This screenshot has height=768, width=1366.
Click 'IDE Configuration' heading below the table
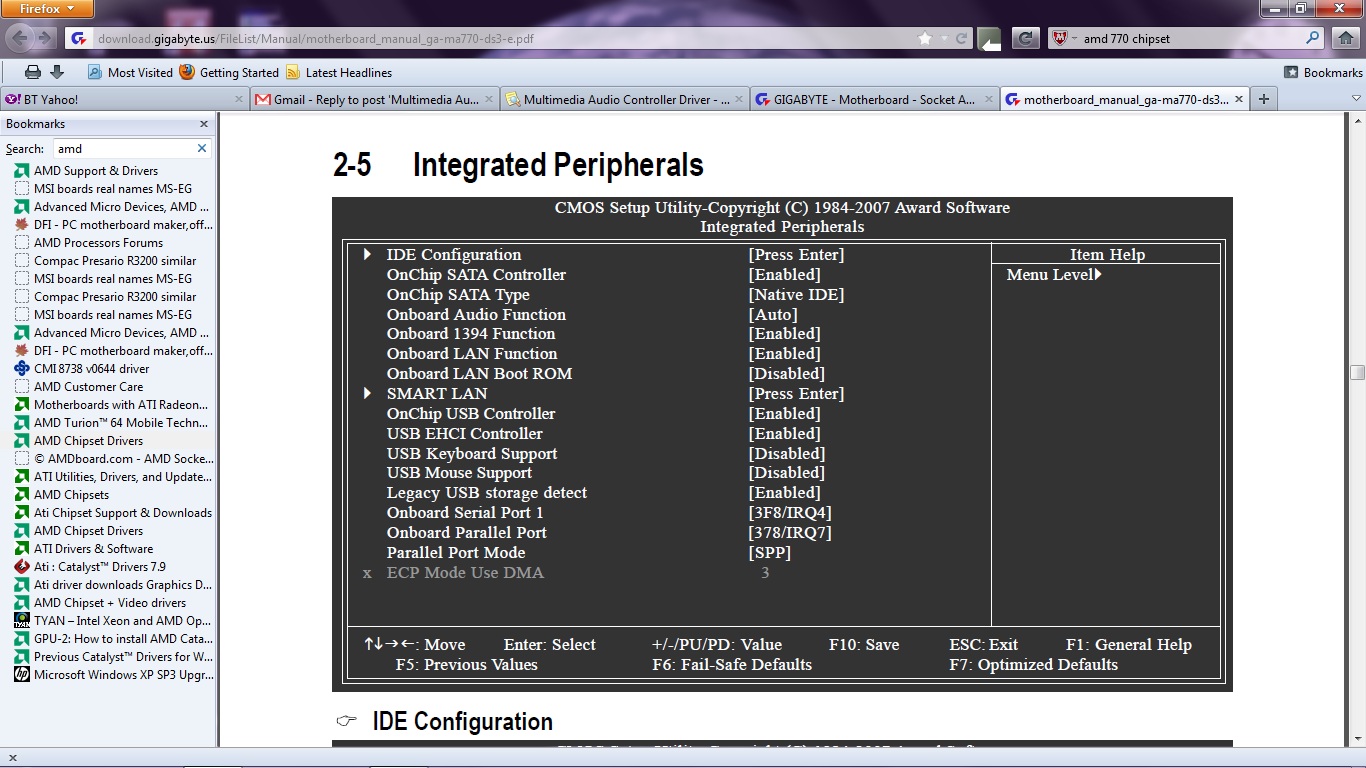[x=462, y=722]
